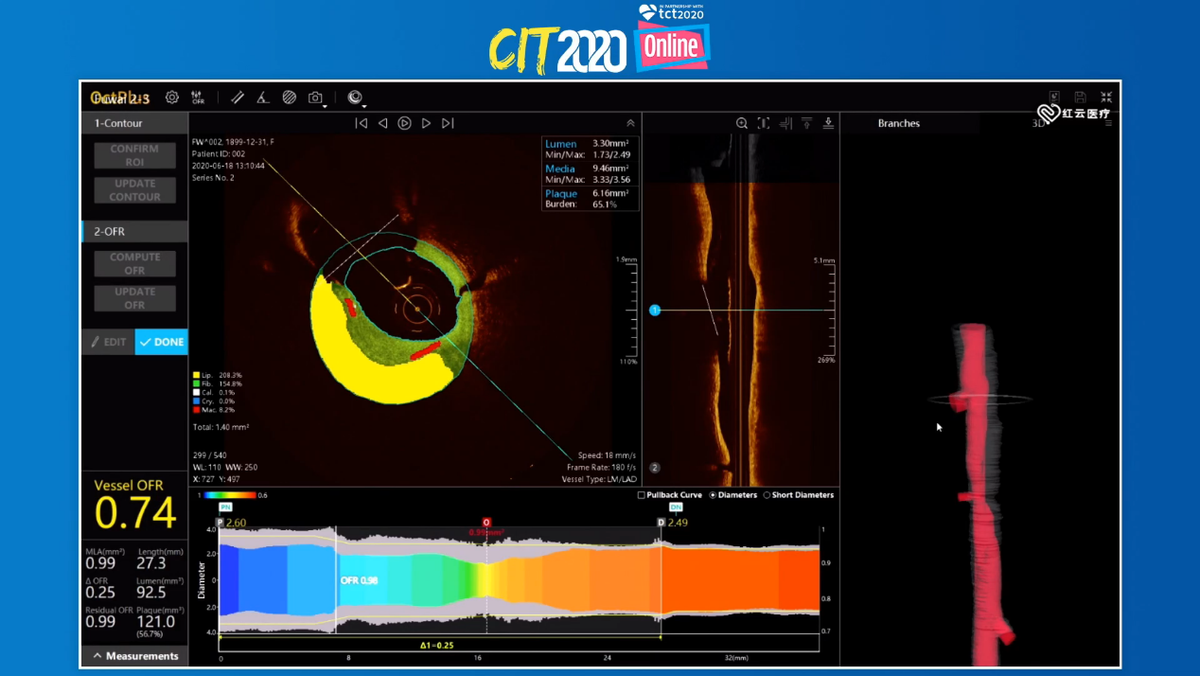Click the Δ1=0.25 label under the graph
The image size is (1200, 676).
[x=437, y=645]
